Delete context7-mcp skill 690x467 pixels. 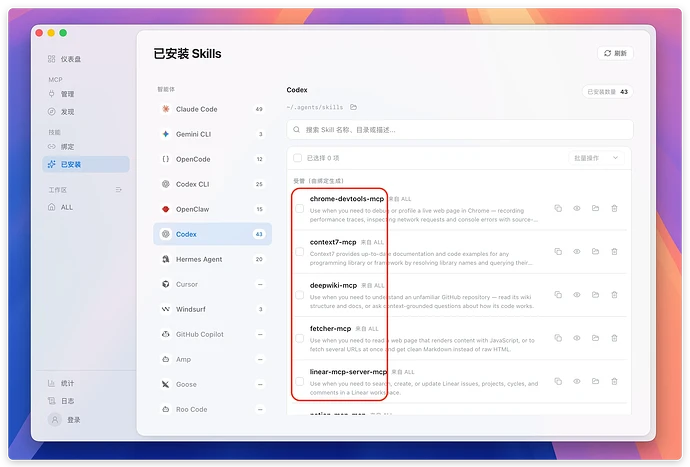click(x=614, y=252)
